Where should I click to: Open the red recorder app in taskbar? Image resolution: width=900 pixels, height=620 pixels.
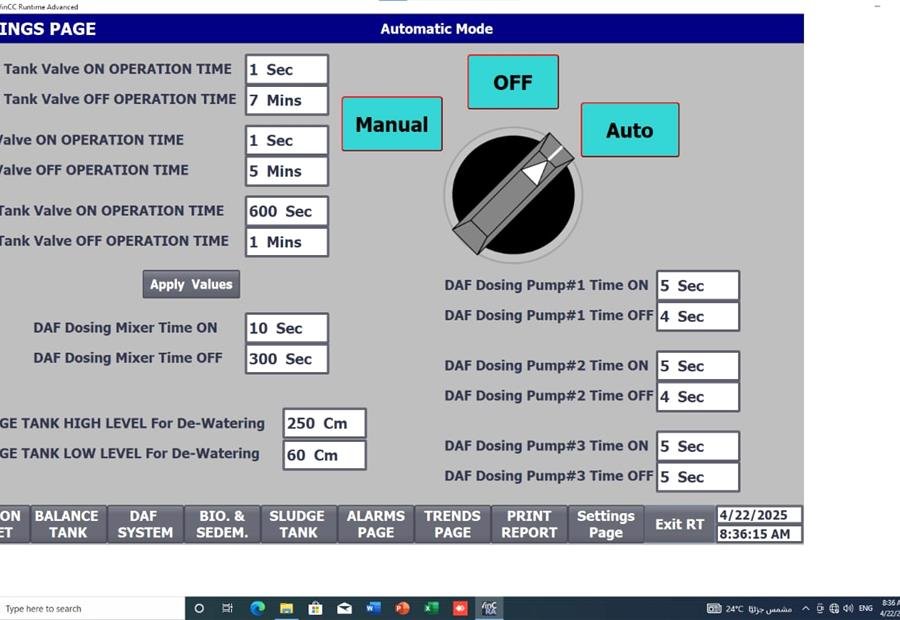pos(460,609)
